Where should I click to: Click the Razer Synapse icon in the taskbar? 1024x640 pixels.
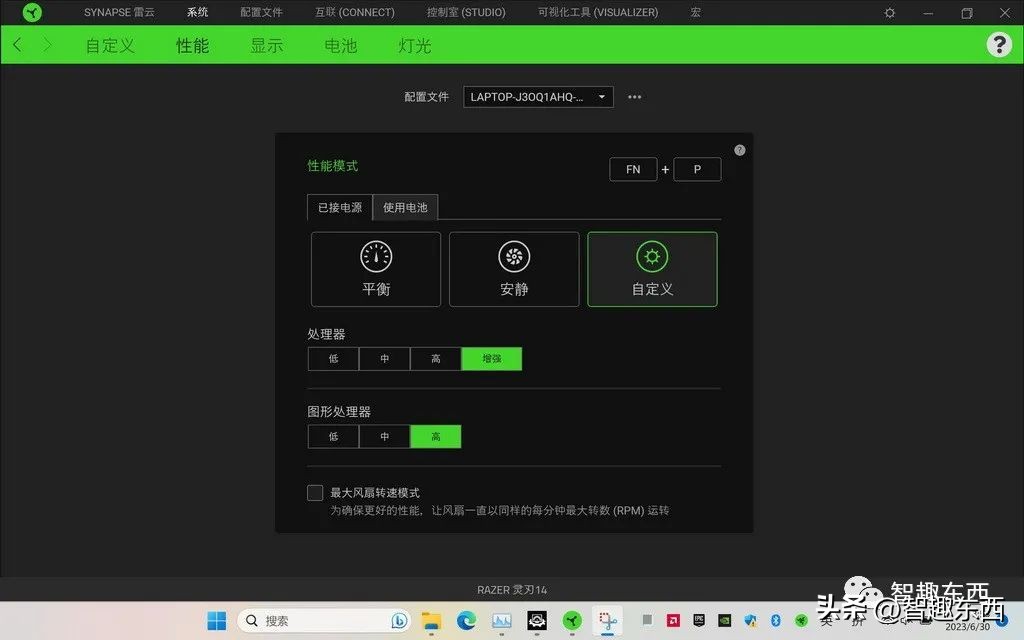coord(572,620)
